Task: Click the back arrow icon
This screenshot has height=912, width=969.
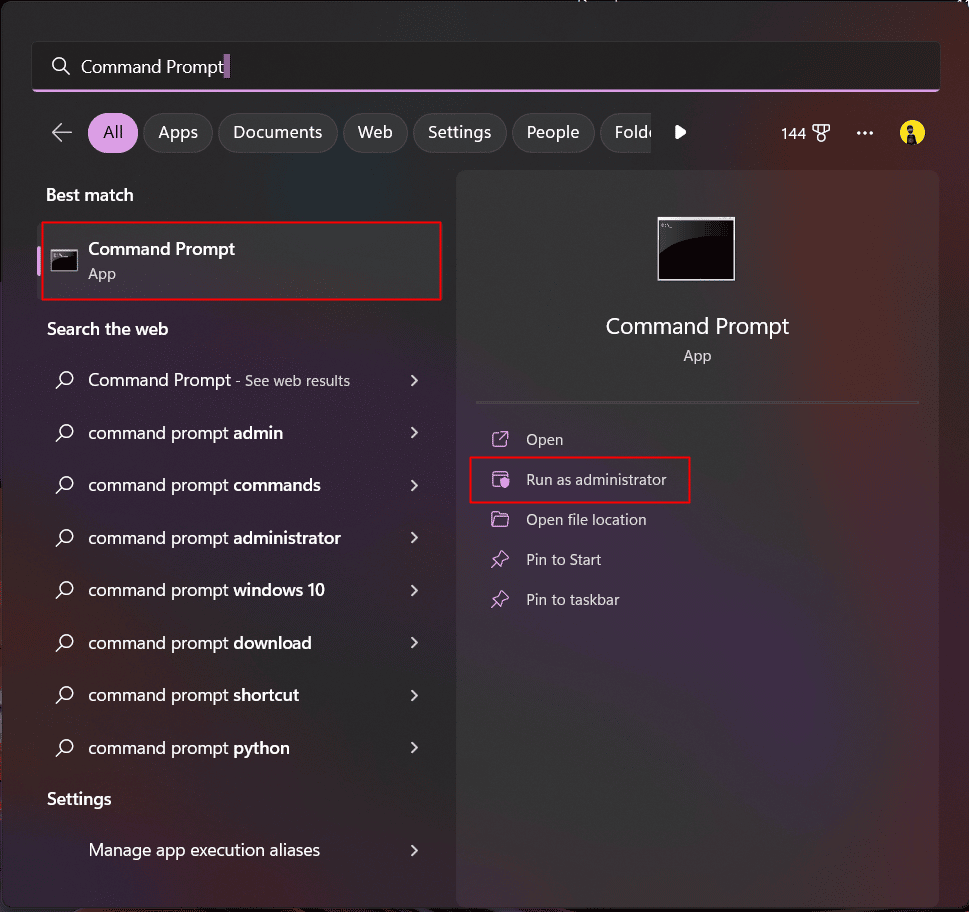Action: click(x=62, y=132)
